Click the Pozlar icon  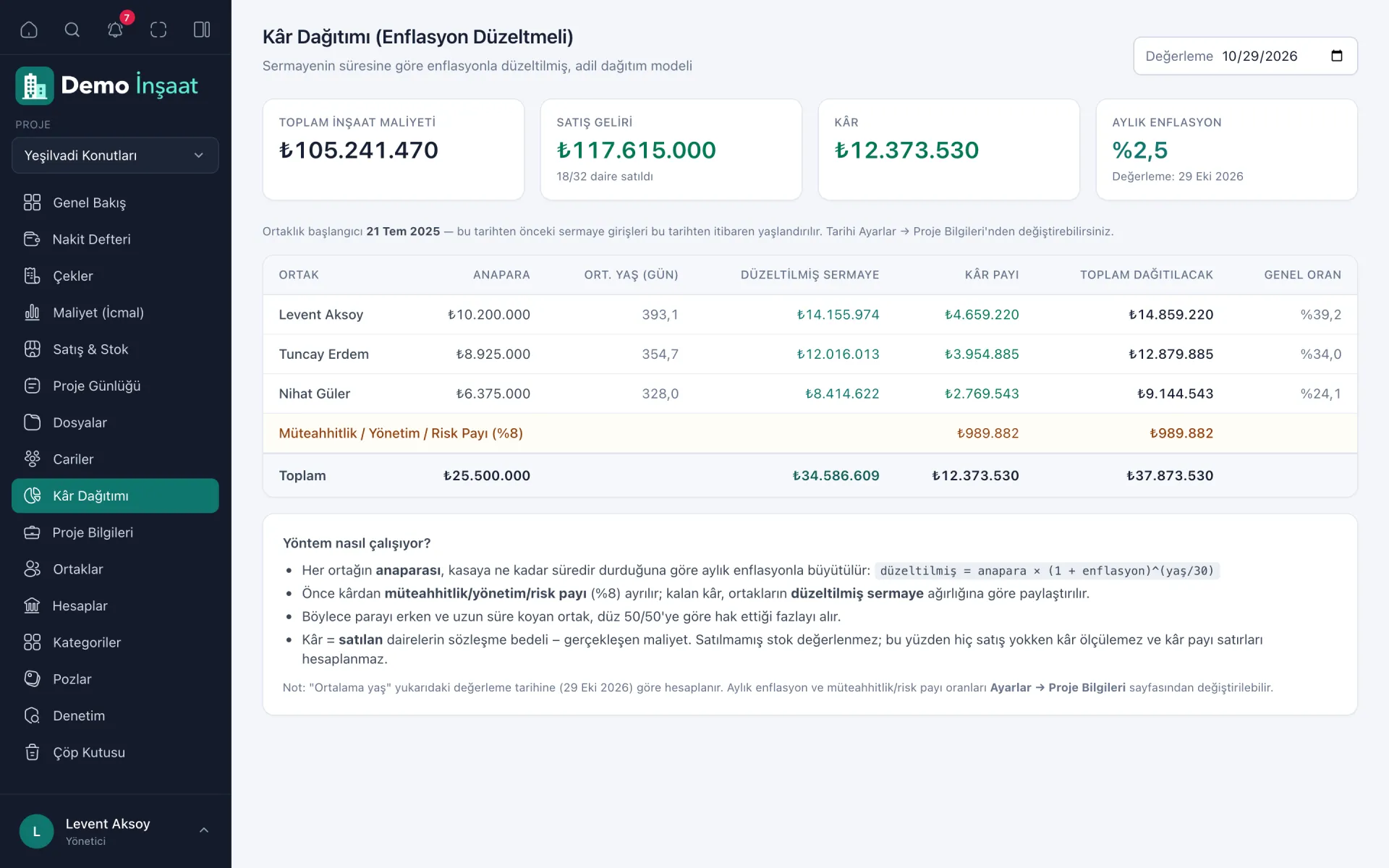(33, 679)
